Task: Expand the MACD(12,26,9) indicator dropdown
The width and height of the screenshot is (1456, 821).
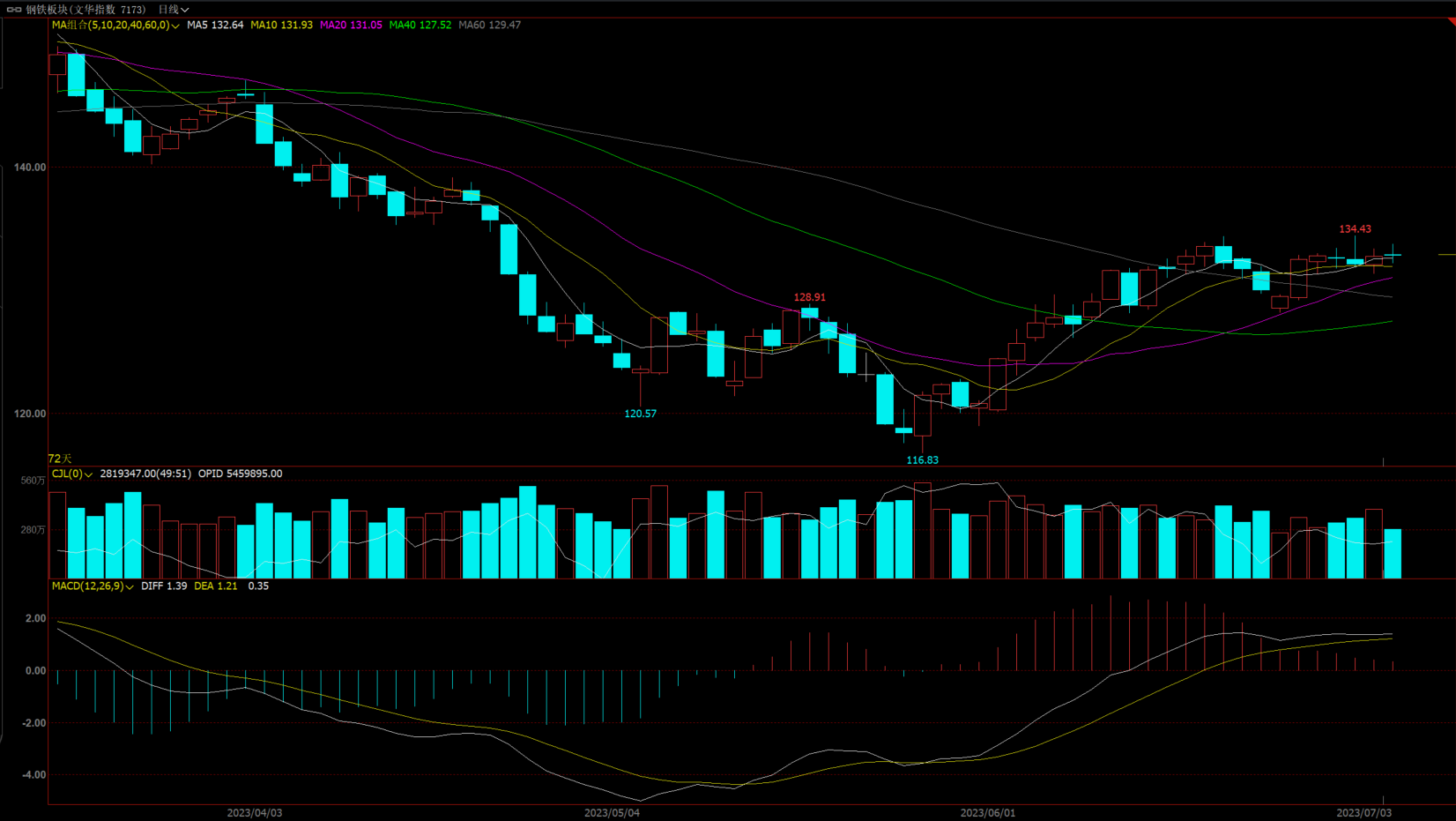Action: (x=93, y=586)
